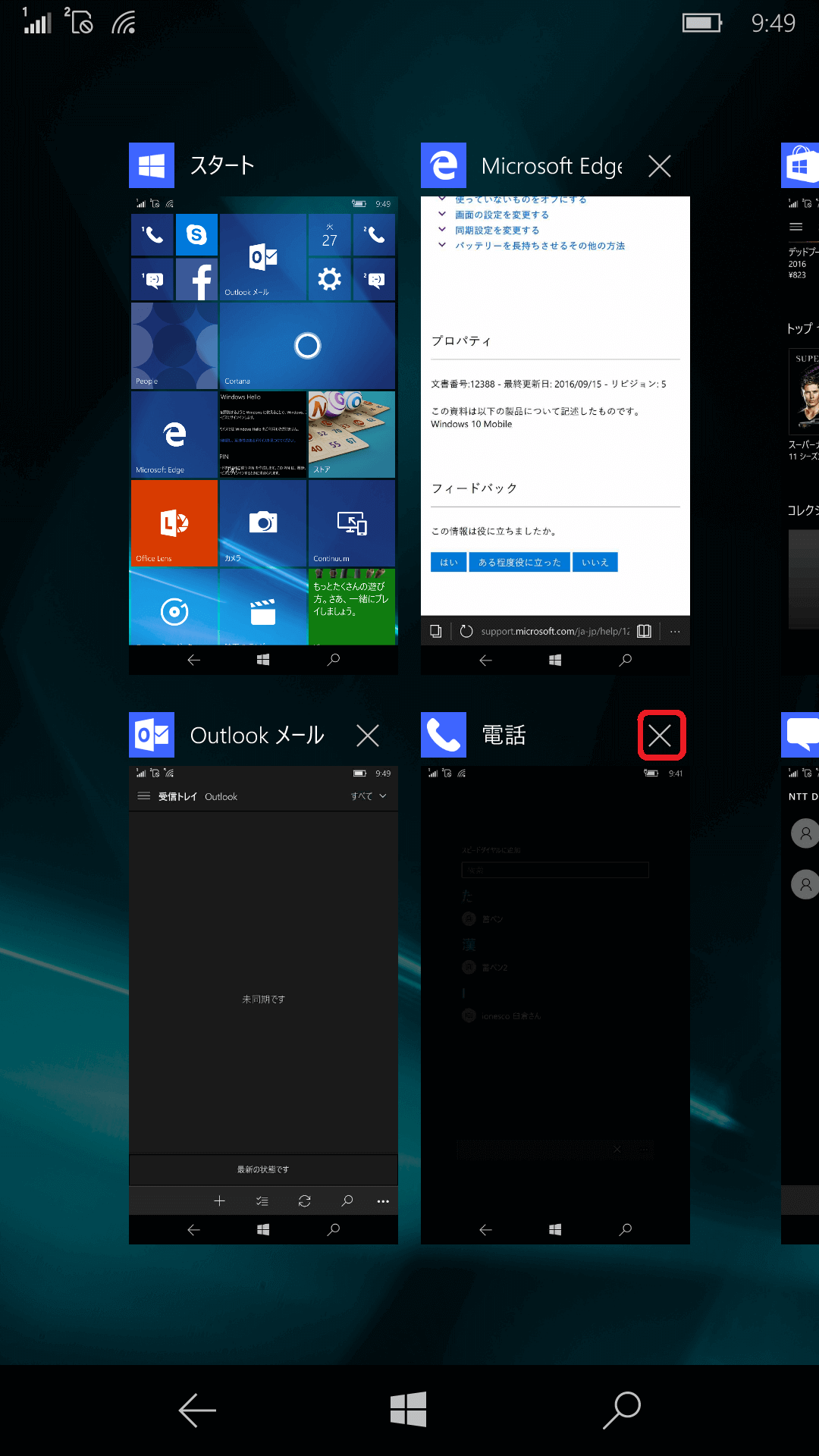The width and height of the screenshot is (819, 1456).
Task: Tap the Edge reading view book icon
Action: coord(644,631)
